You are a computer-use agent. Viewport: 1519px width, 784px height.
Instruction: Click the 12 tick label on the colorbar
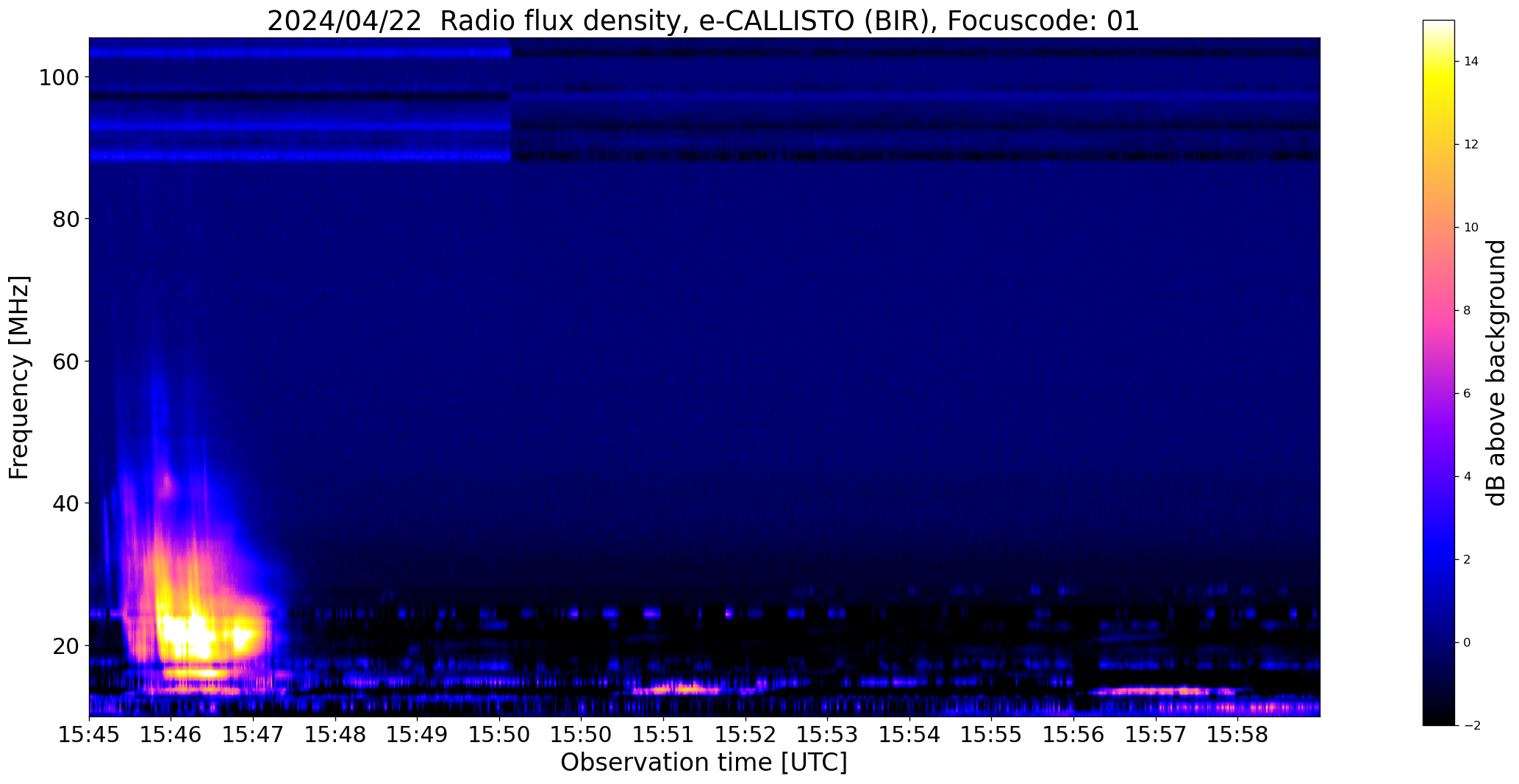[1471, 145]
